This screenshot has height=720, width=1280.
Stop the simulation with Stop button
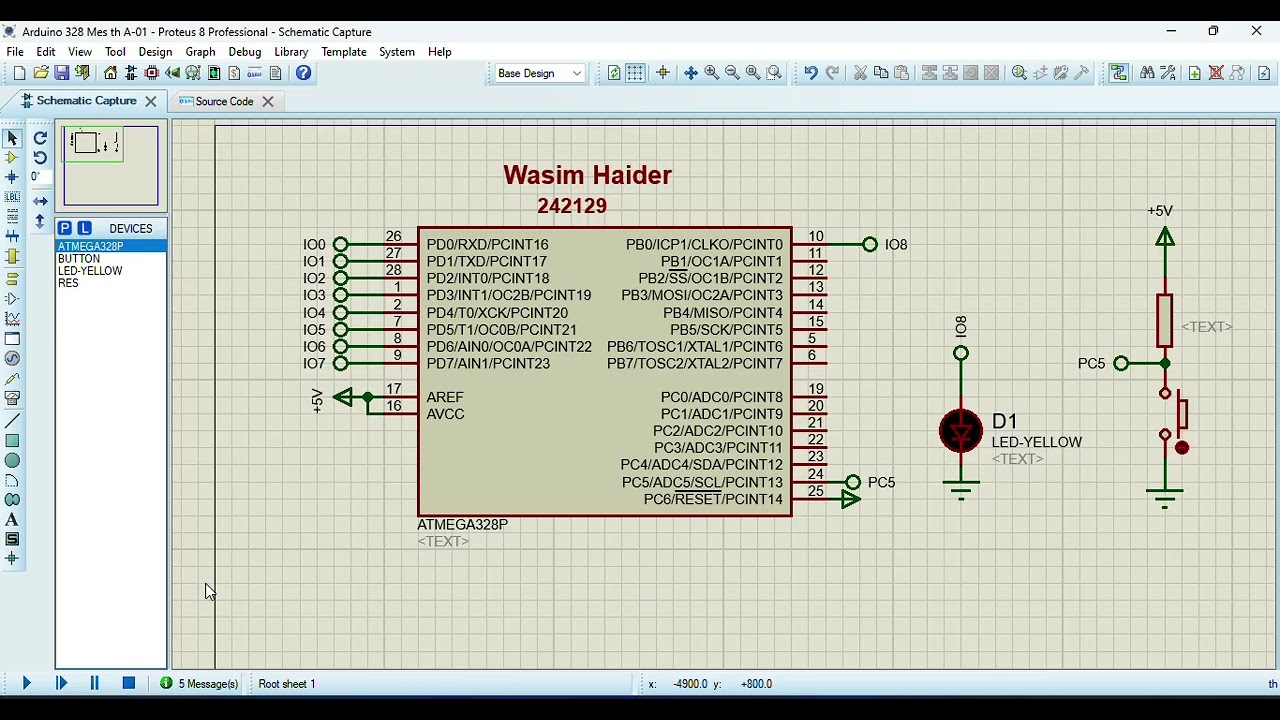coord(129,684)
